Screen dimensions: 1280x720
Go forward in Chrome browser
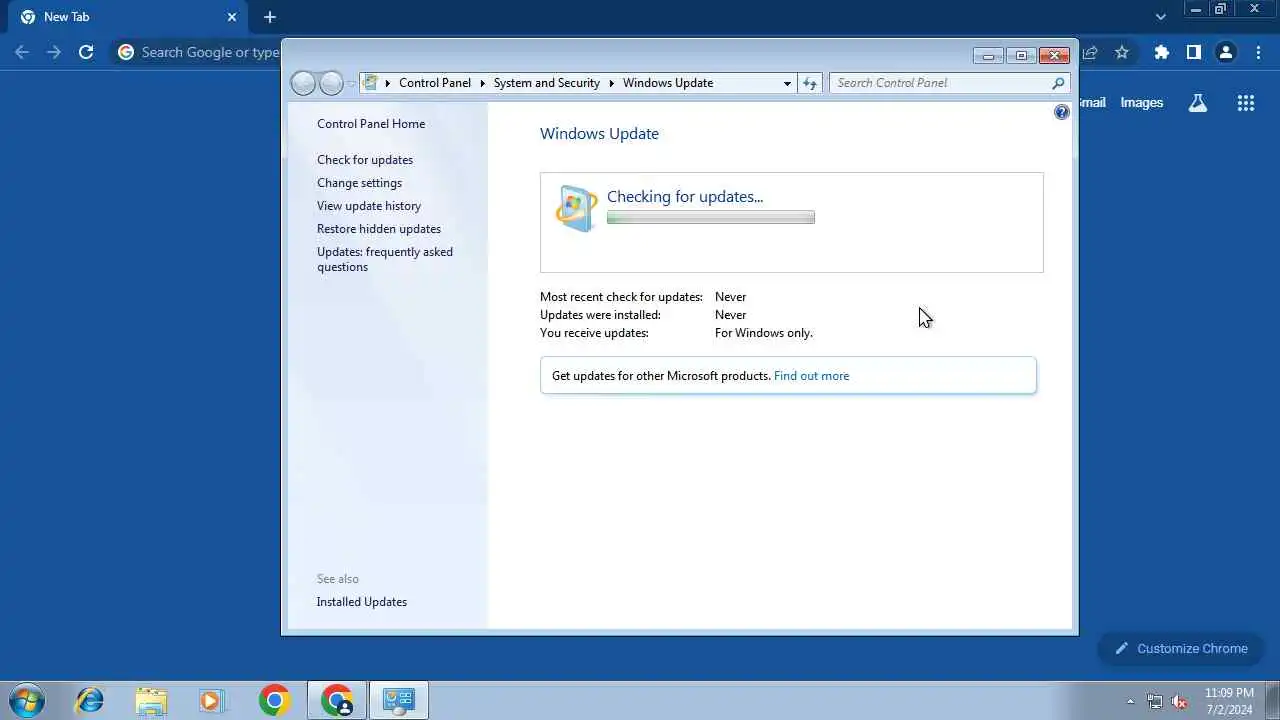point(54,52)
